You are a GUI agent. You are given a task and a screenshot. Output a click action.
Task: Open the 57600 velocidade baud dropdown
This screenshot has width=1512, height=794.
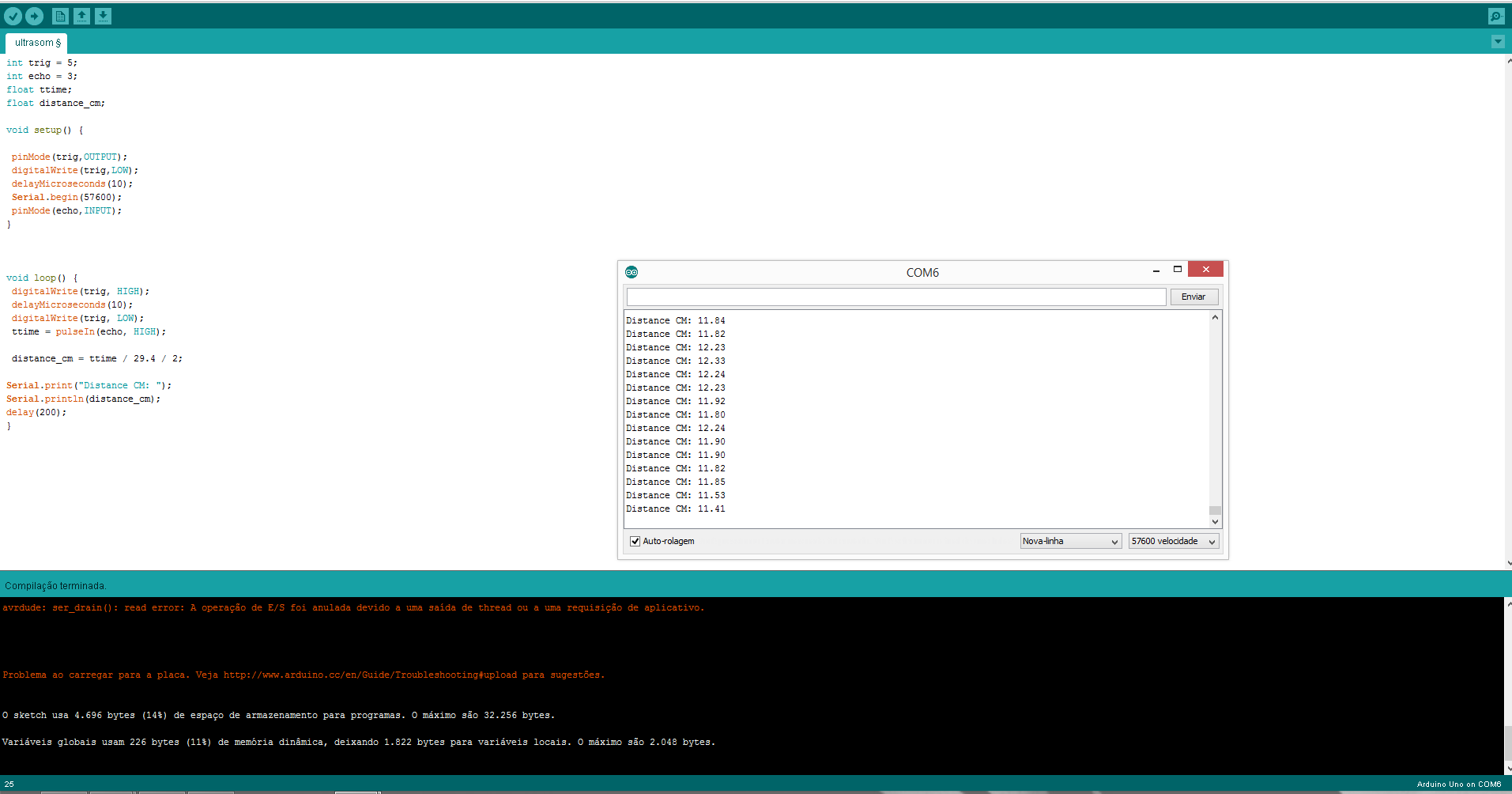[1174, 541]
